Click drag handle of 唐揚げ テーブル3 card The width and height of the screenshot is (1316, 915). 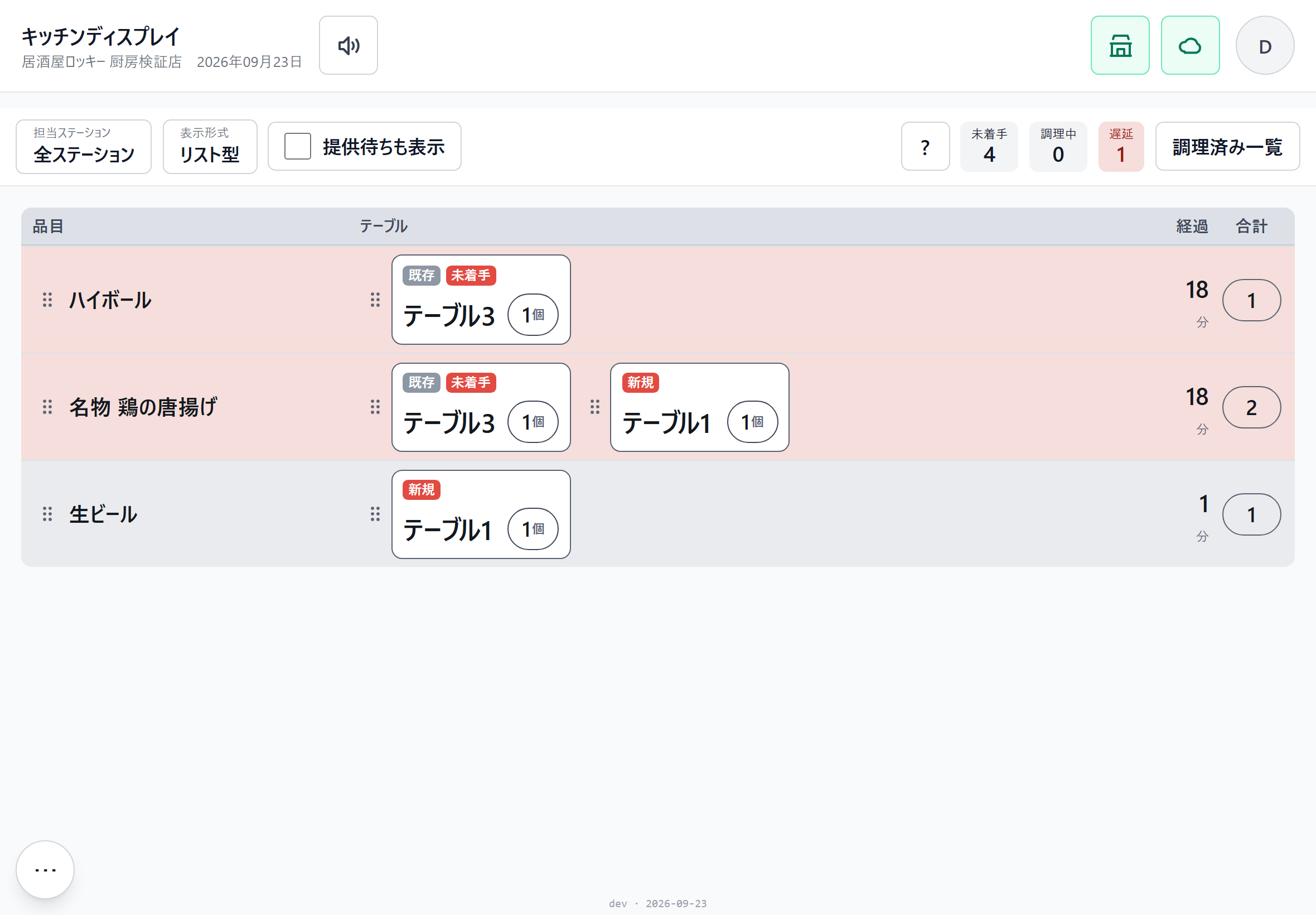(x=375, y=407)
